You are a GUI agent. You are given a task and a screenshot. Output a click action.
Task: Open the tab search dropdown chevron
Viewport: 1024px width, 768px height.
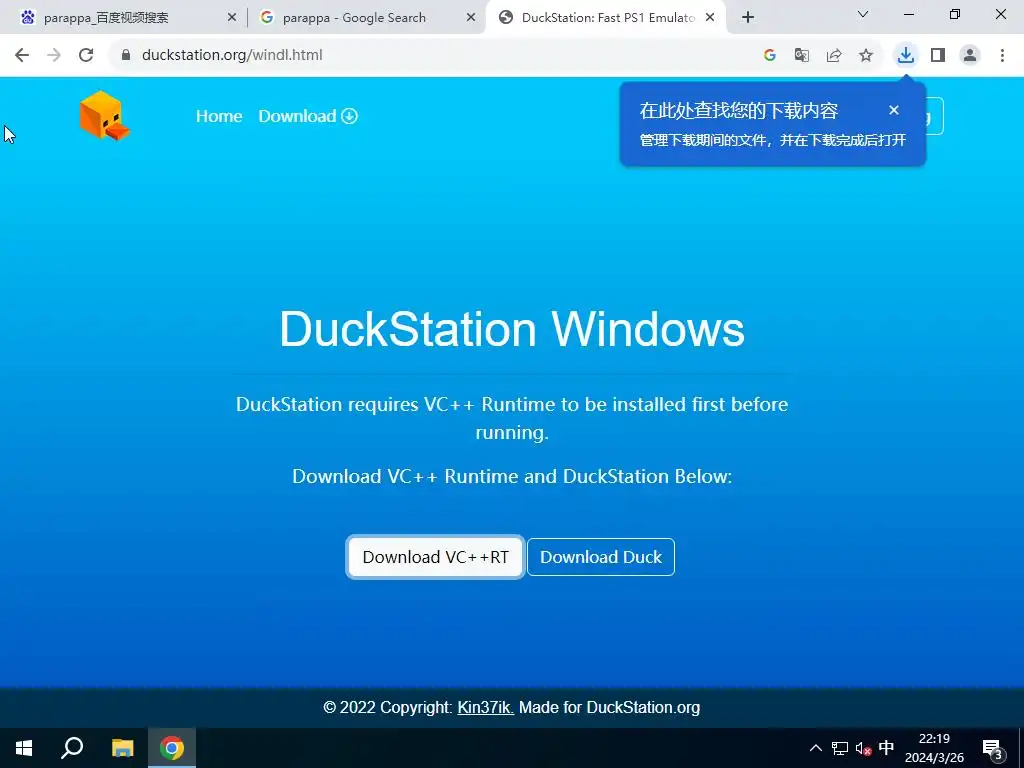(x=863, y=14)
